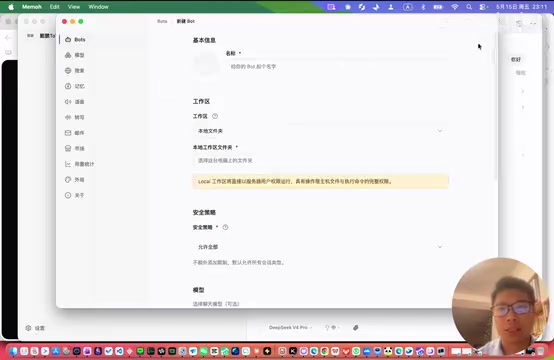Open the Window menu in the menu bar

point(98,7)
